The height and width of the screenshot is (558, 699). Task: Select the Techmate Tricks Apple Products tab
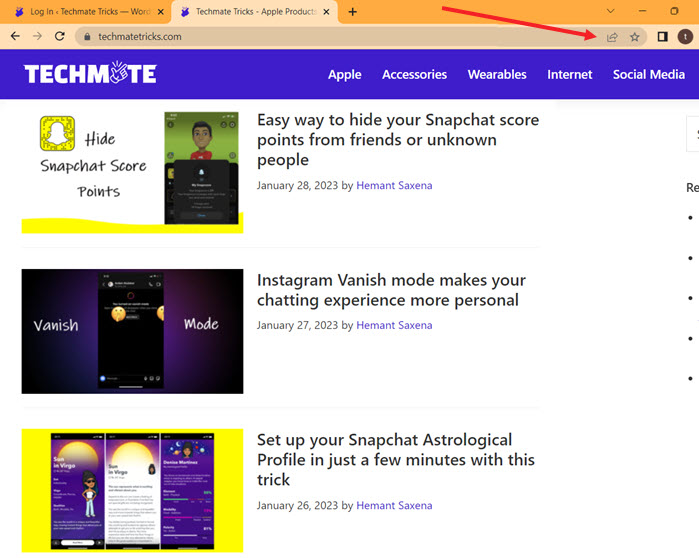[254, 12]
